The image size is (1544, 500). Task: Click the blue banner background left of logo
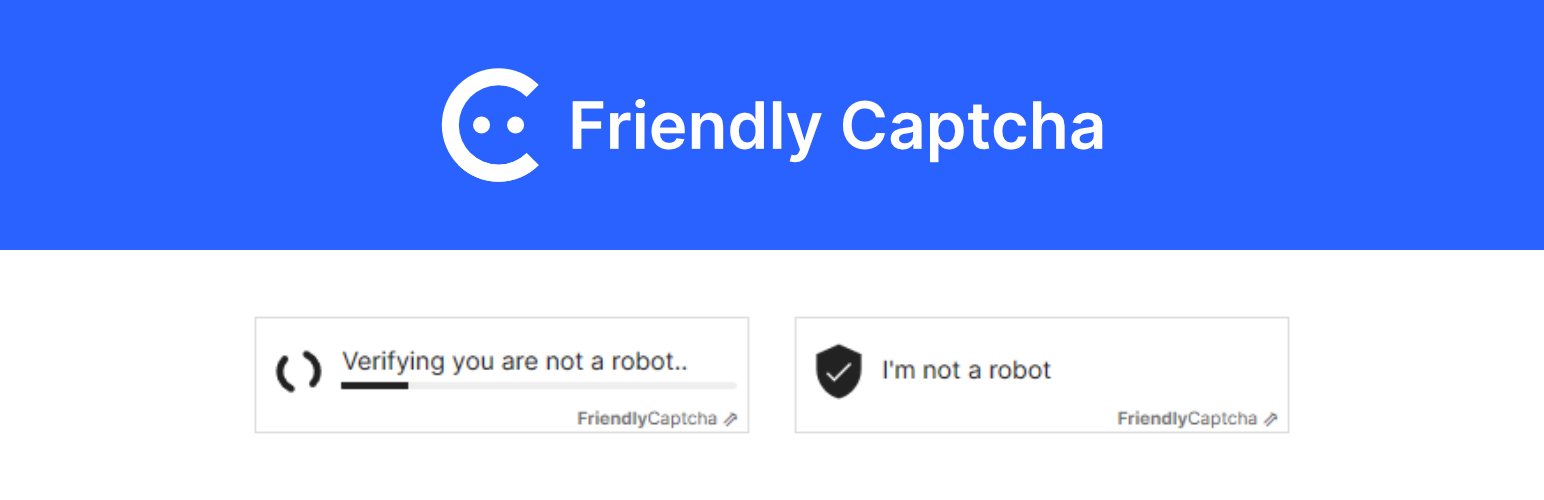(x=220, y=125)
